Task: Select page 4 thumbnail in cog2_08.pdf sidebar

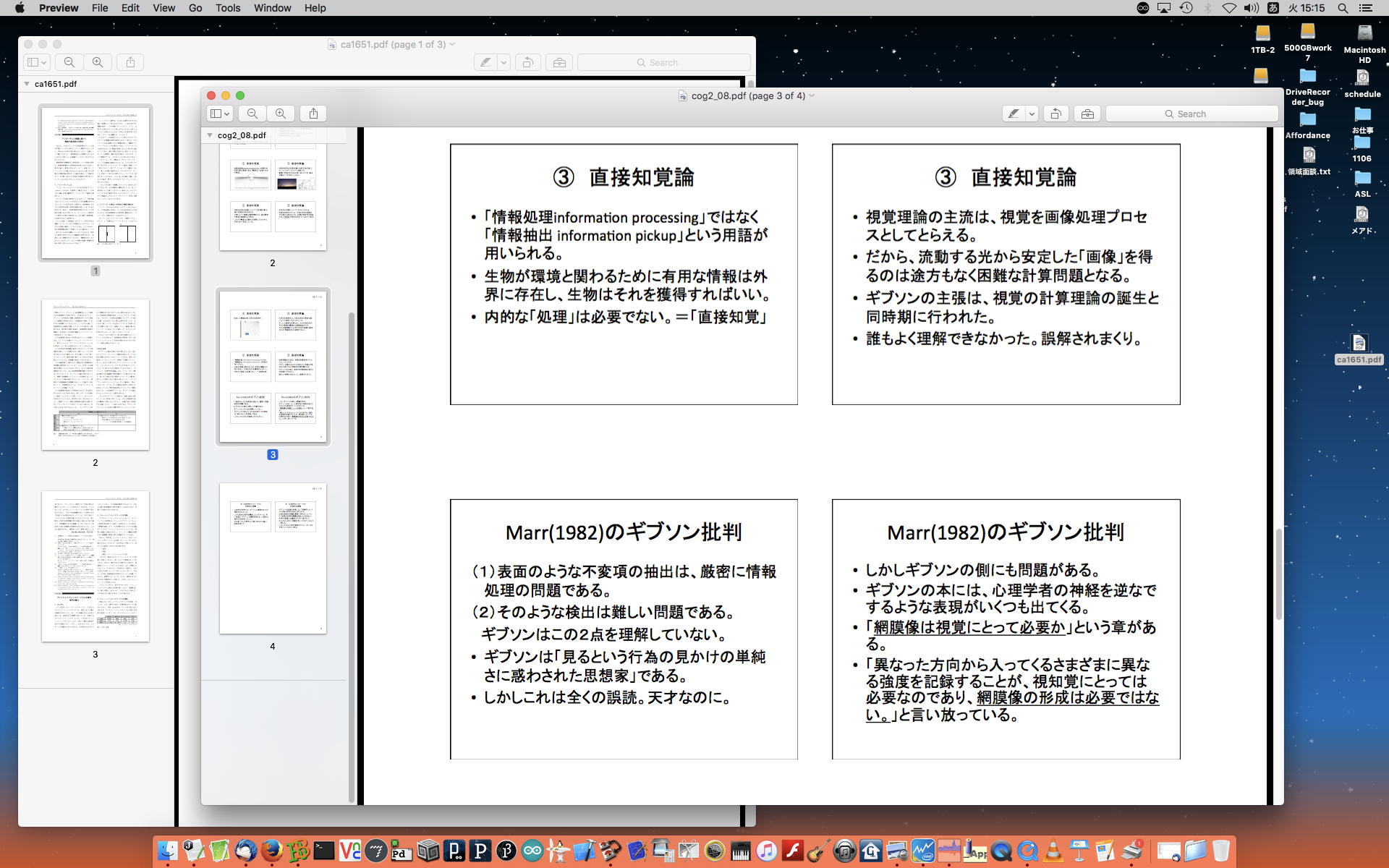Action: point(273,558)
